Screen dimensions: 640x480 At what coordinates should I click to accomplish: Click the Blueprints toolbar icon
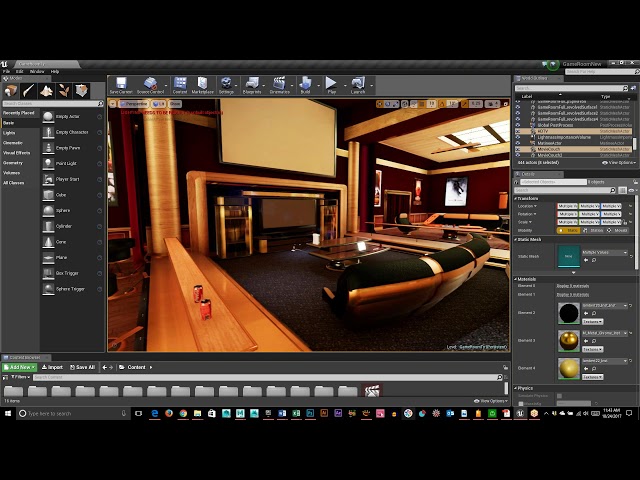pos(252,83)
